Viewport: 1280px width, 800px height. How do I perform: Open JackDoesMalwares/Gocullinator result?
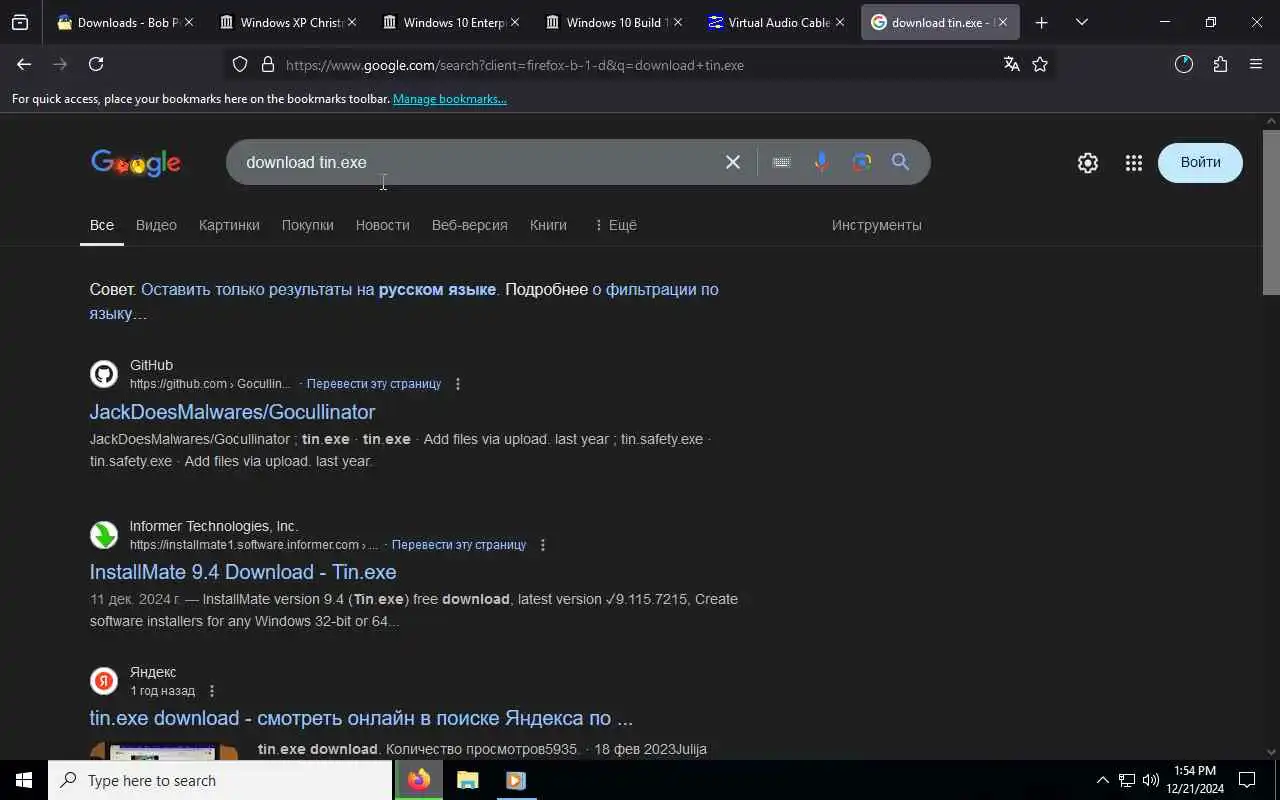(x=232, y=412)
